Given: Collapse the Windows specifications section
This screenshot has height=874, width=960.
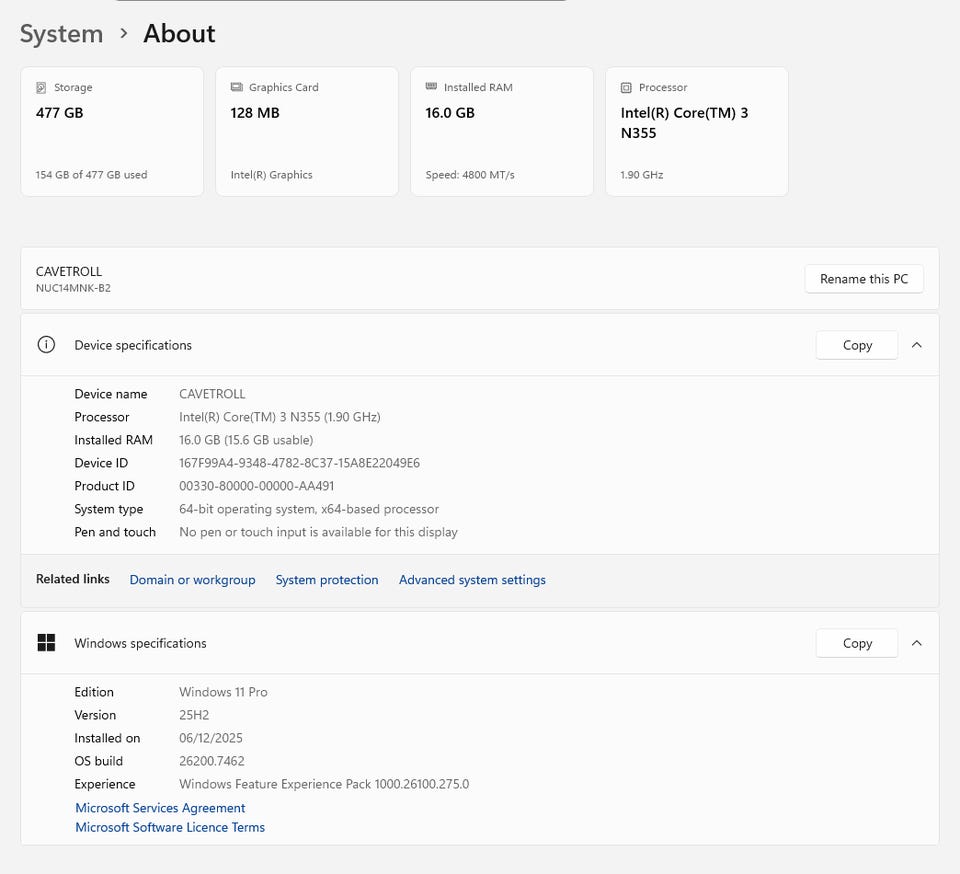Looking at the screenshot, I should pos(917,643).
